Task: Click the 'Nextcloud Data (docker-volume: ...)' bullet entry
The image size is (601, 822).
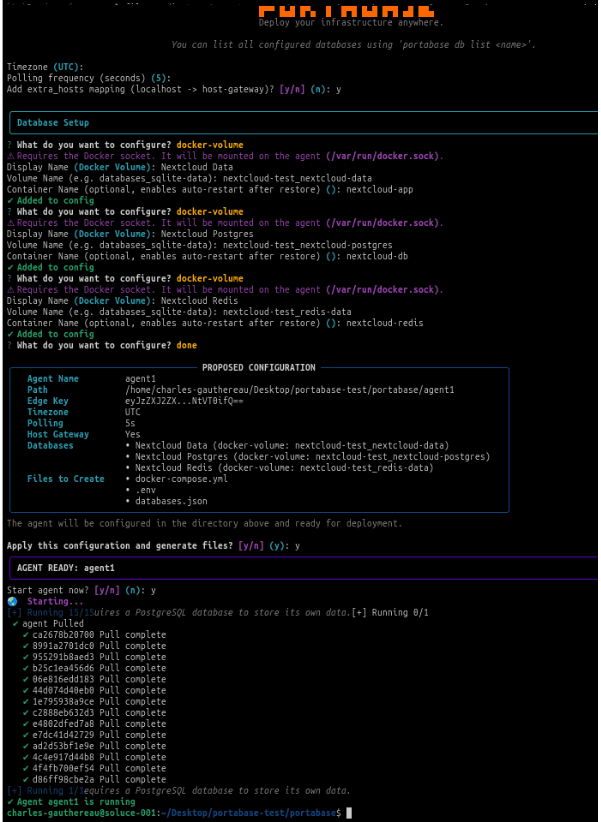Action: 288,446
